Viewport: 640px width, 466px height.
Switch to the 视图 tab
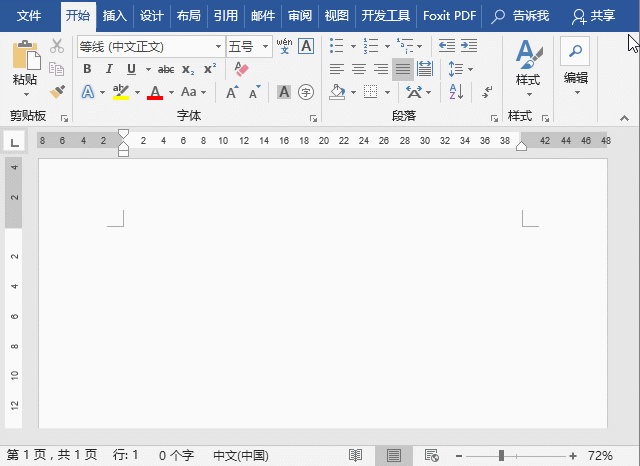(337, 16)
